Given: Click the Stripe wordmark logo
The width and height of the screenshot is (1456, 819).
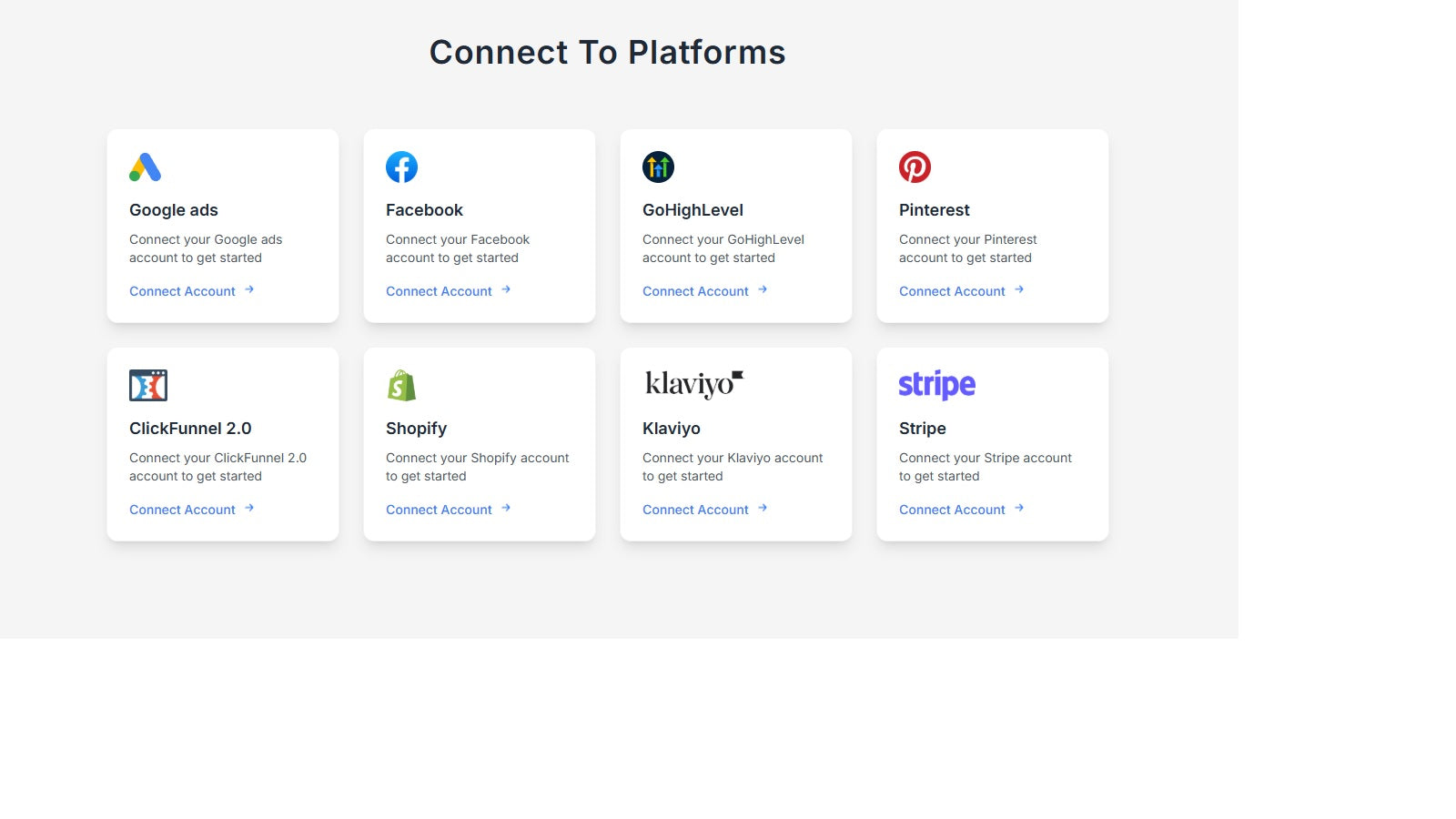Looking at the screenshot, I should (936, 385).
